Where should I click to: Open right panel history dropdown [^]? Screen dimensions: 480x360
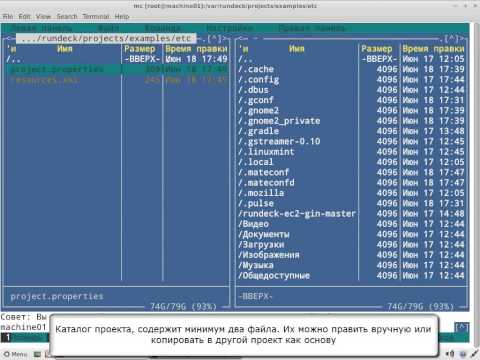click(452, 39)
